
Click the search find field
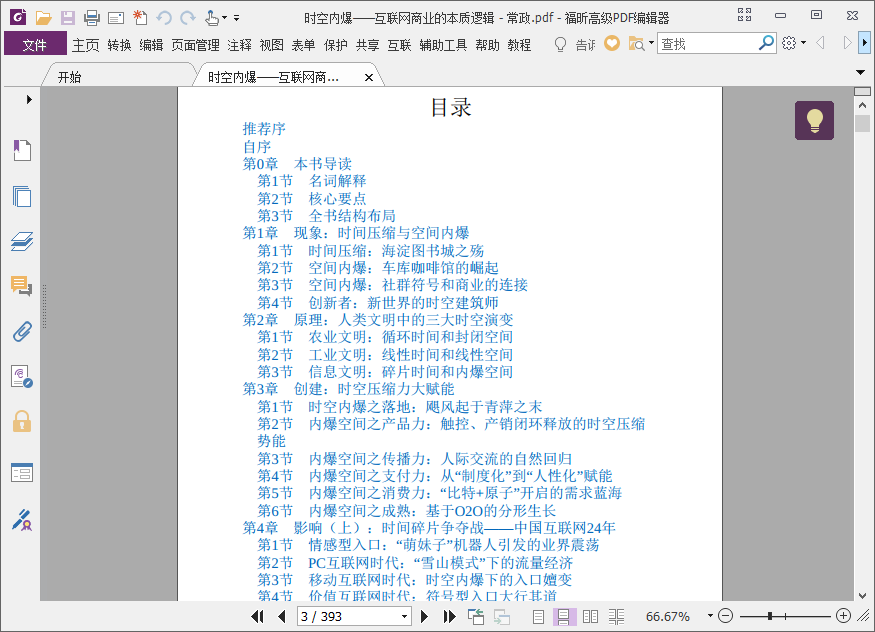708,44
